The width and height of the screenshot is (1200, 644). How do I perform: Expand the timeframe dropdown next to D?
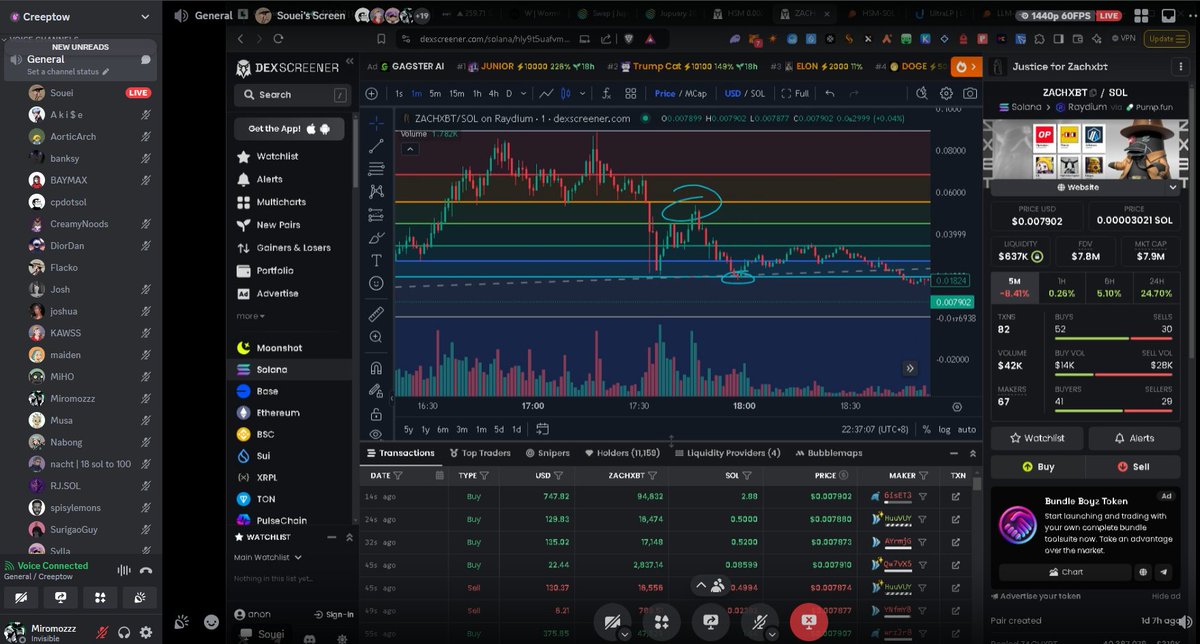(524, 93)
